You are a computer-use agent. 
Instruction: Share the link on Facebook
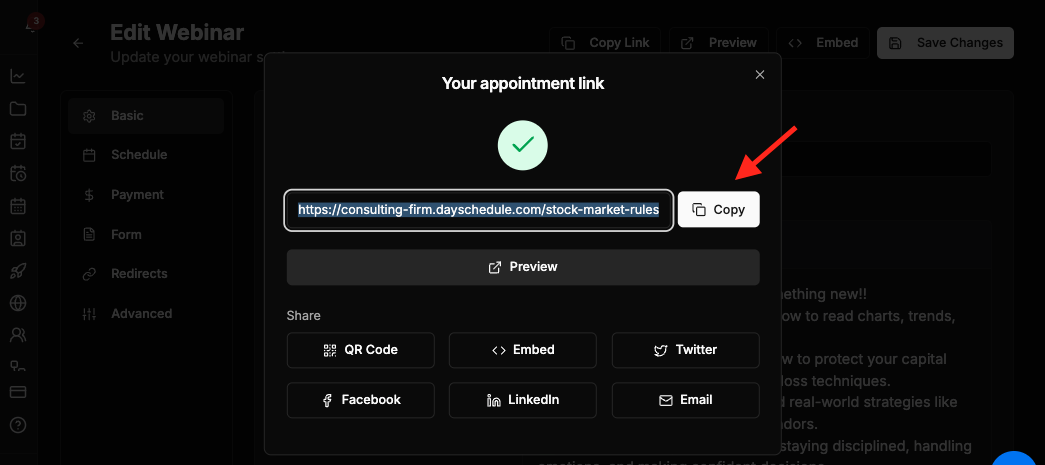pyautogui.click(x=361, y=400)
